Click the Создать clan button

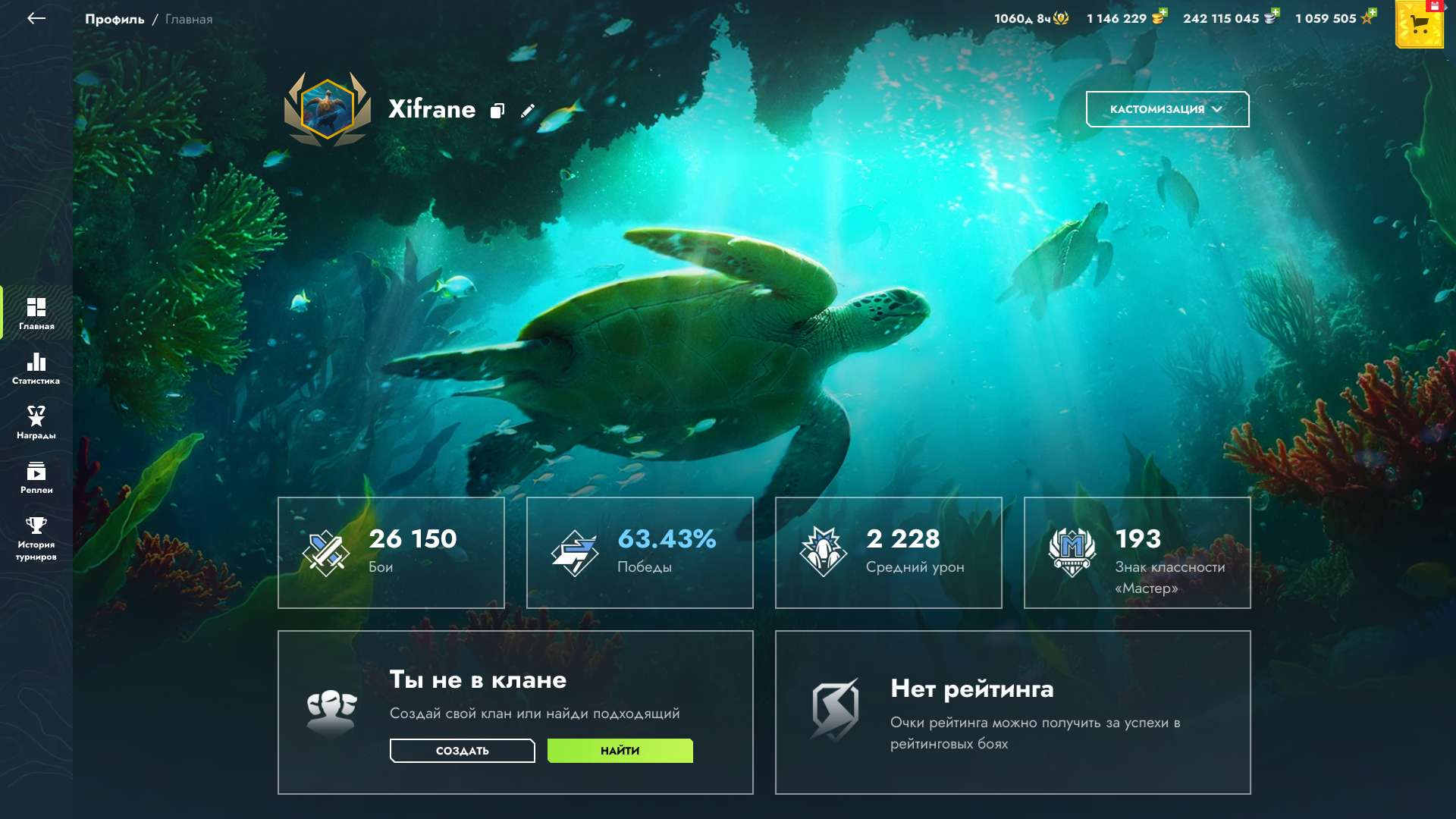click(x=463, y=751)
